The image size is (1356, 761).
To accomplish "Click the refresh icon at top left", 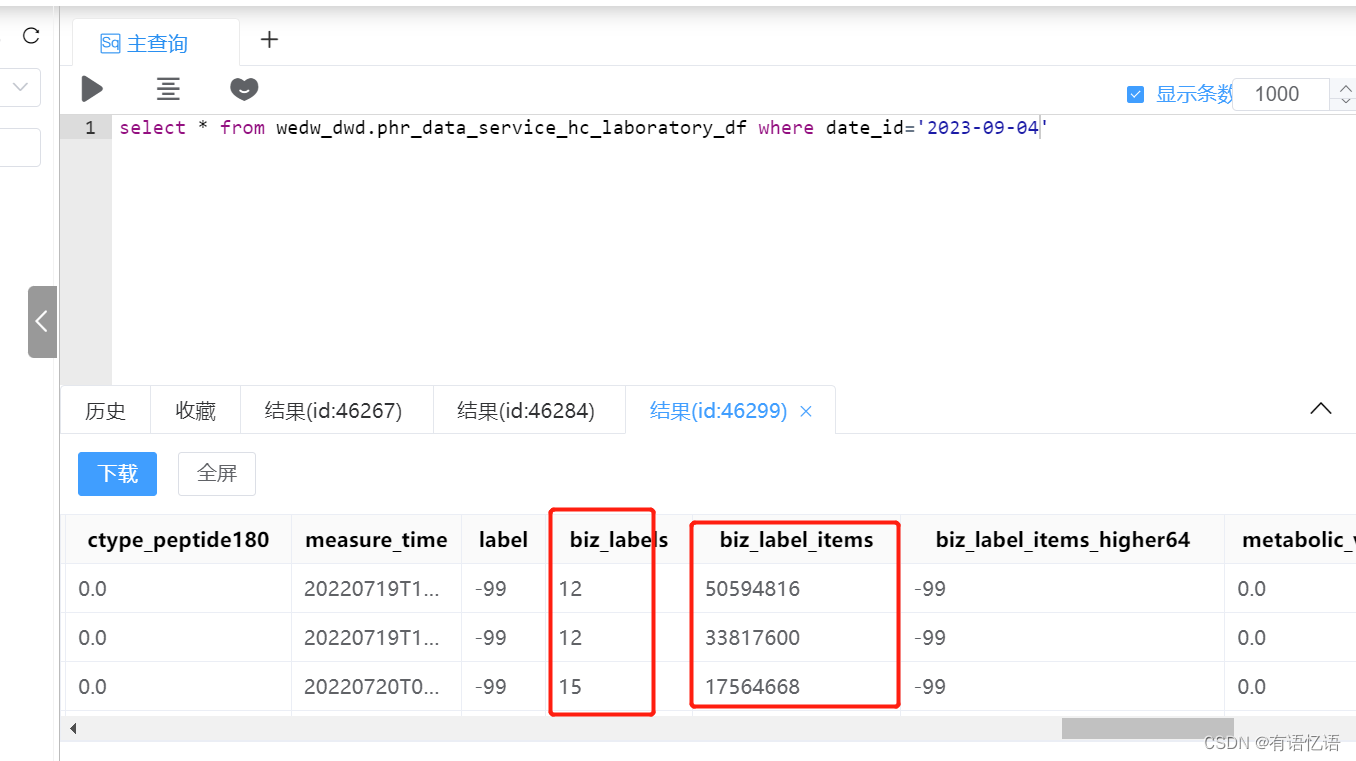I will (31, 36).
